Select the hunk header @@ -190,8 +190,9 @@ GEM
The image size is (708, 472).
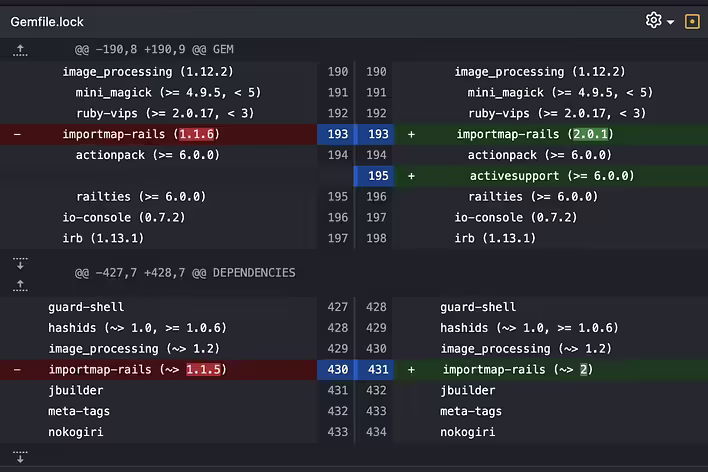click(154, 50)
